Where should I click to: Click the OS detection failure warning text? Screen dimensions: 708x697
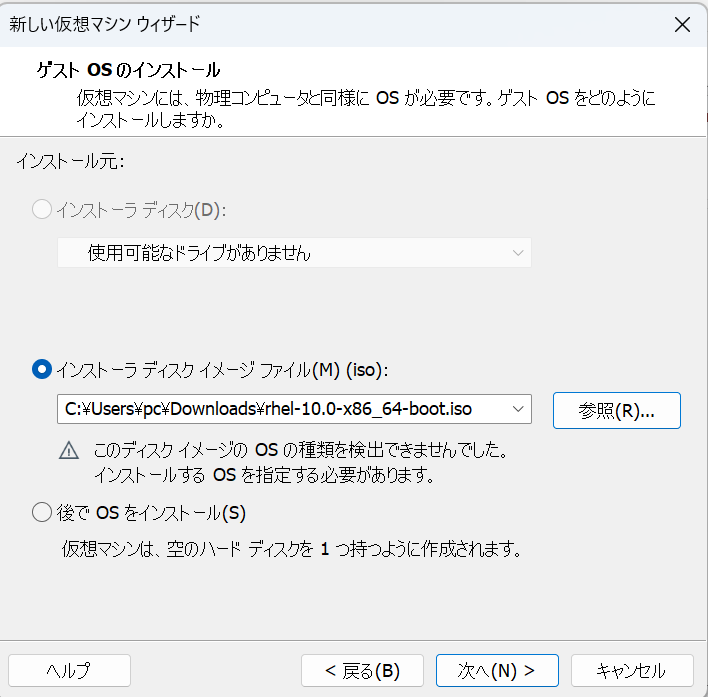[305, 461]
